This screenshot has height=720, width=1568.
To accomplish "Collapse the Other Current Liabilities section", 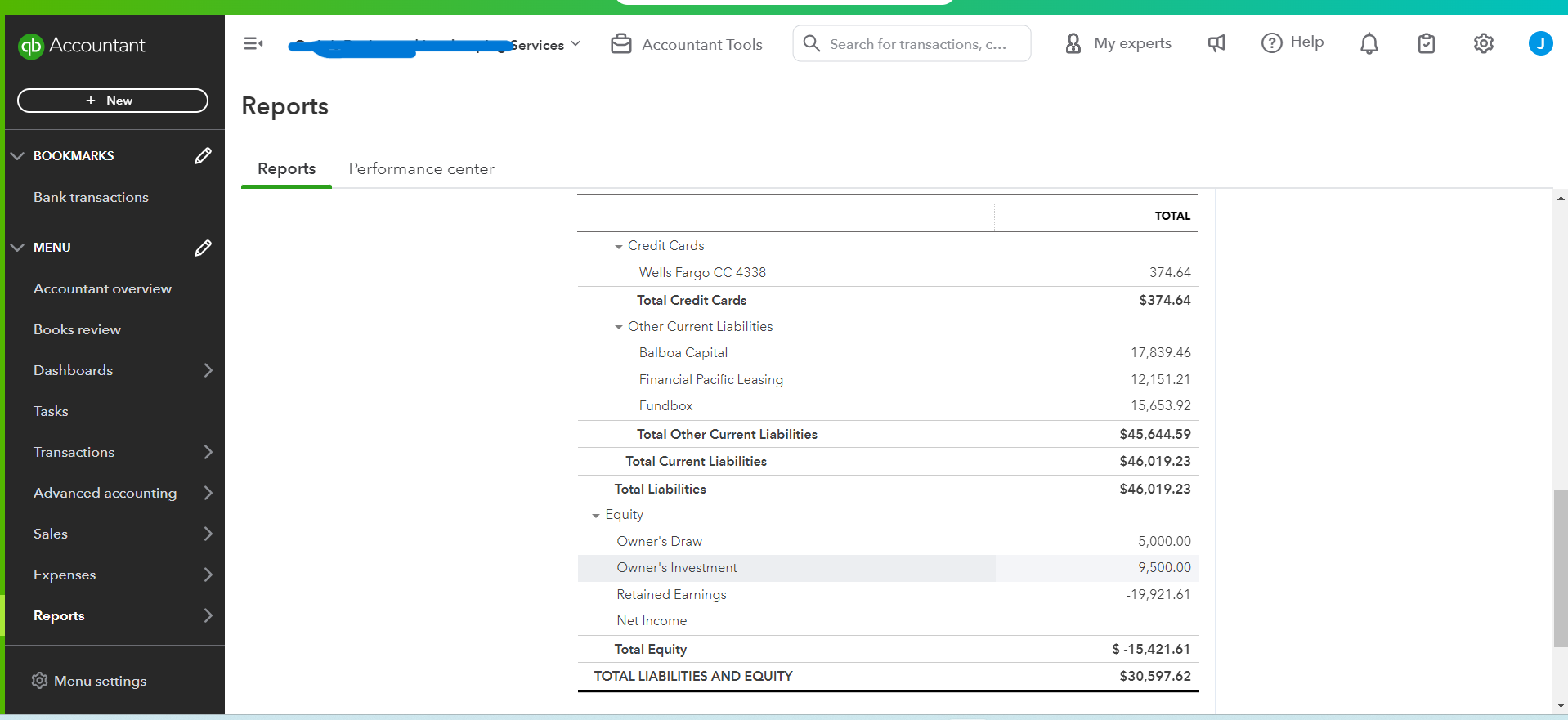I will [619, 327].
